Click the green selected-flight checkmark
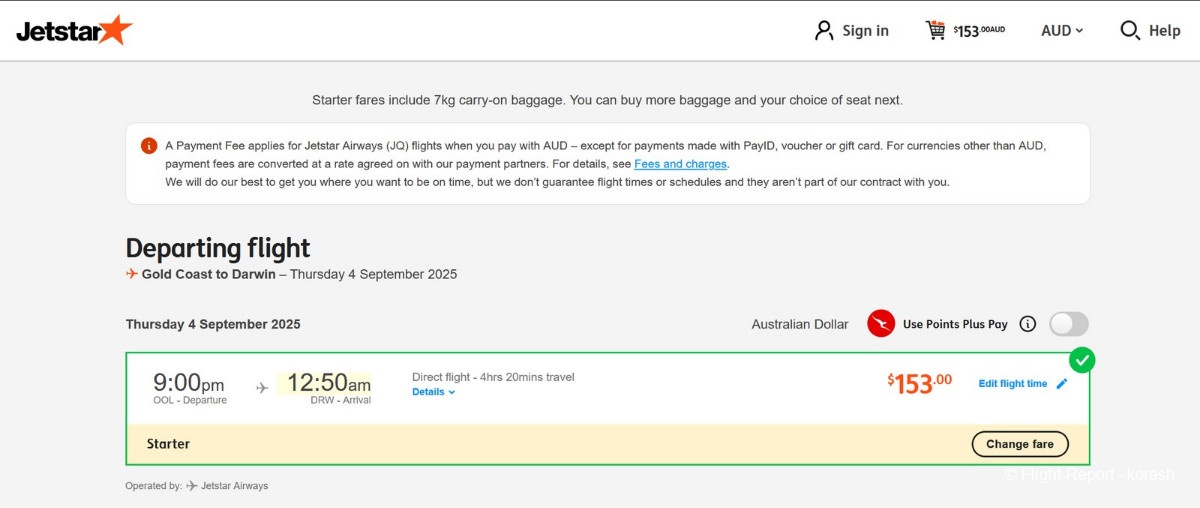 tap(1081, 359)
